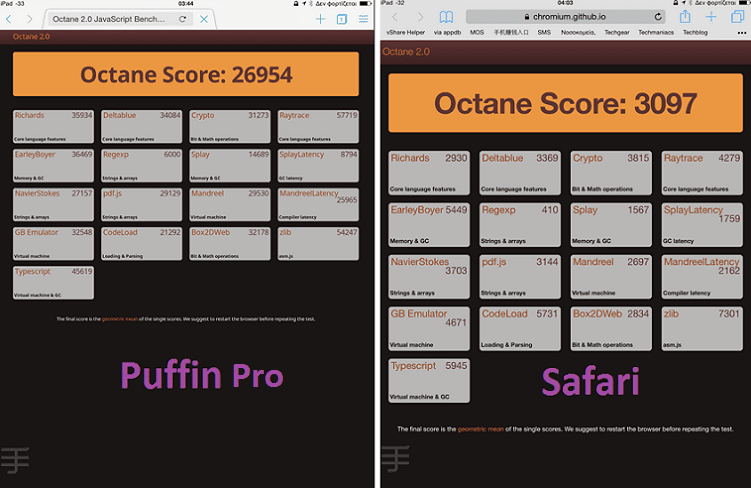Select Crypto 31273 result box

229,126
